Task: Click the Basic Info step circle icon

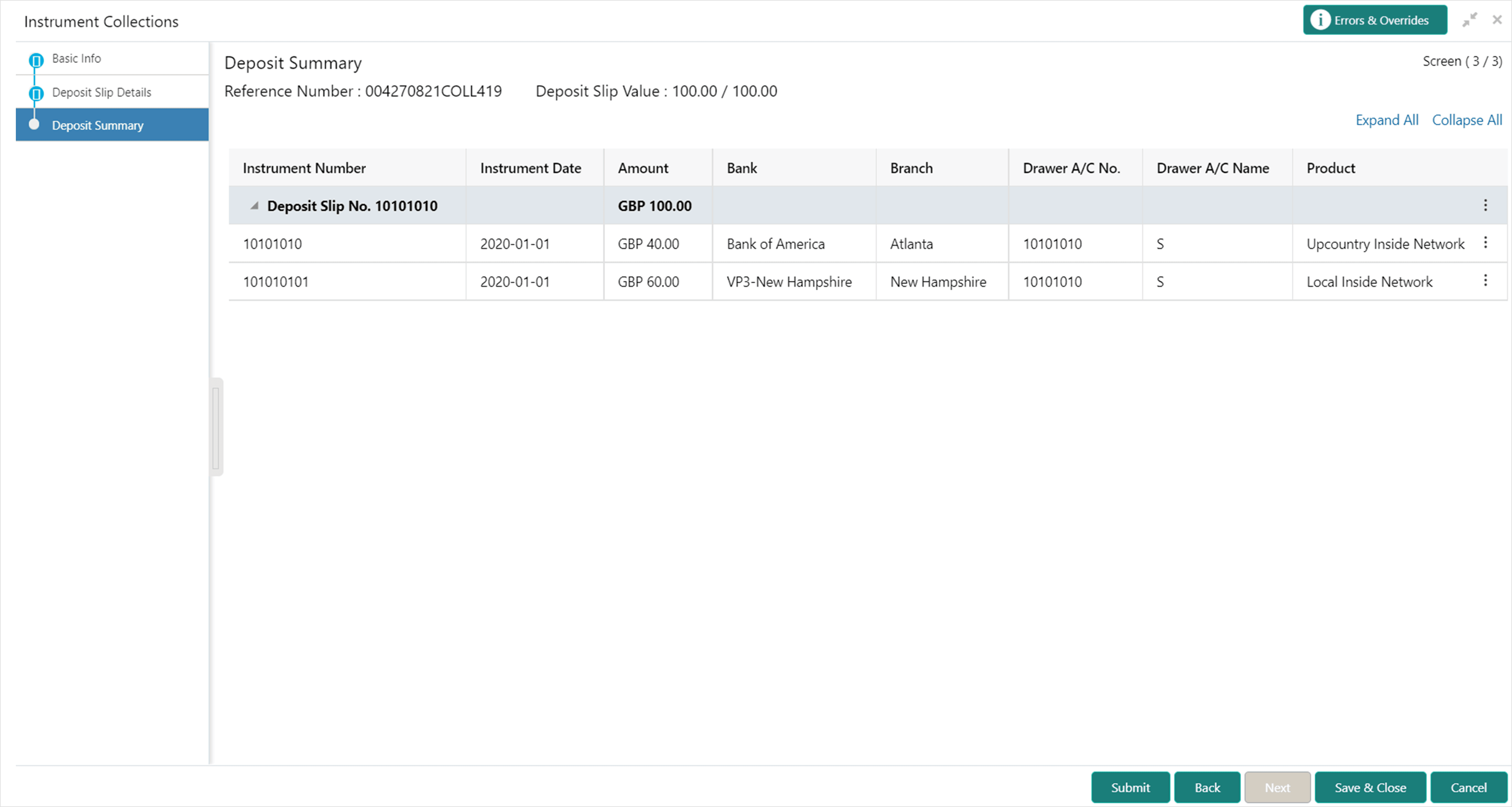Action: (36, 60)
